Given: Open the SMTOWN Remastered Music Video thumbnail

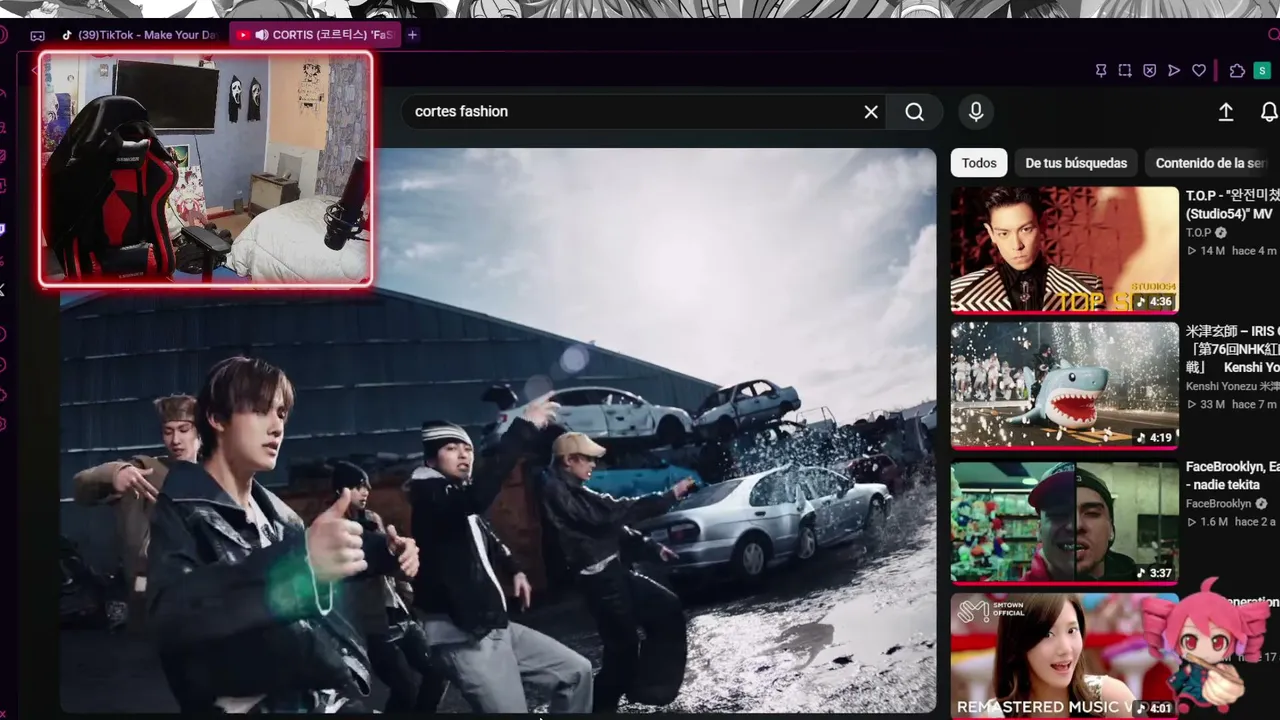Looking at the screenshot, I should pyautogui.click(x=1065, y=656).
